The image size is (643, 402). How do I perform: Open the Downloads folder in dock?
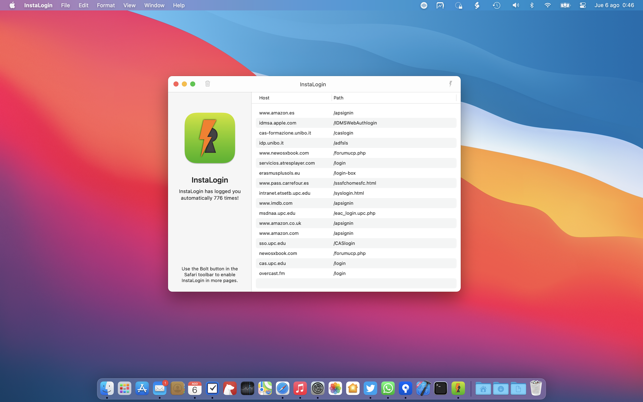click(501, 388)
